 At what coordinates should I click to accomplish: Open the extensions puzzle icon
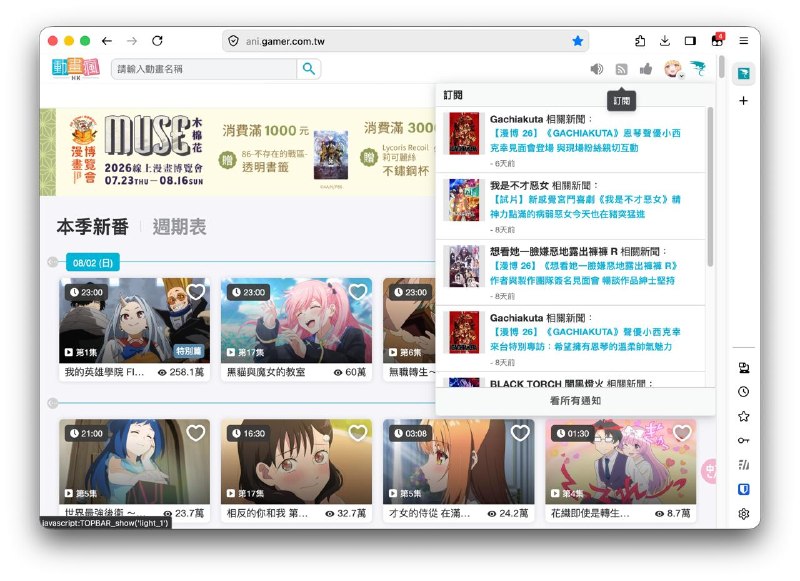click(640, 41)
